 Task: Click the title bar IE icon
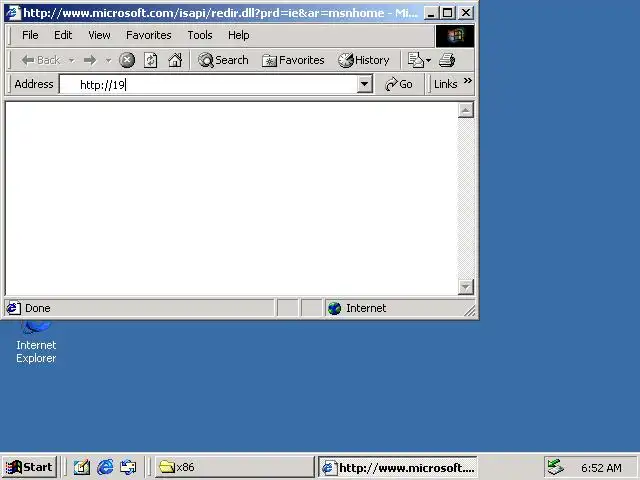13,13
